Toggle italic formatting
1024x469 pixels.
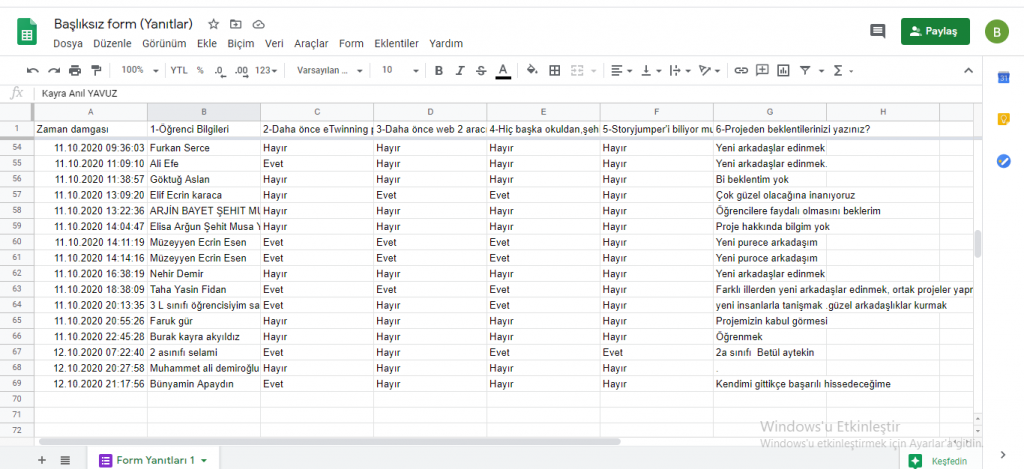tap(460, 70)
